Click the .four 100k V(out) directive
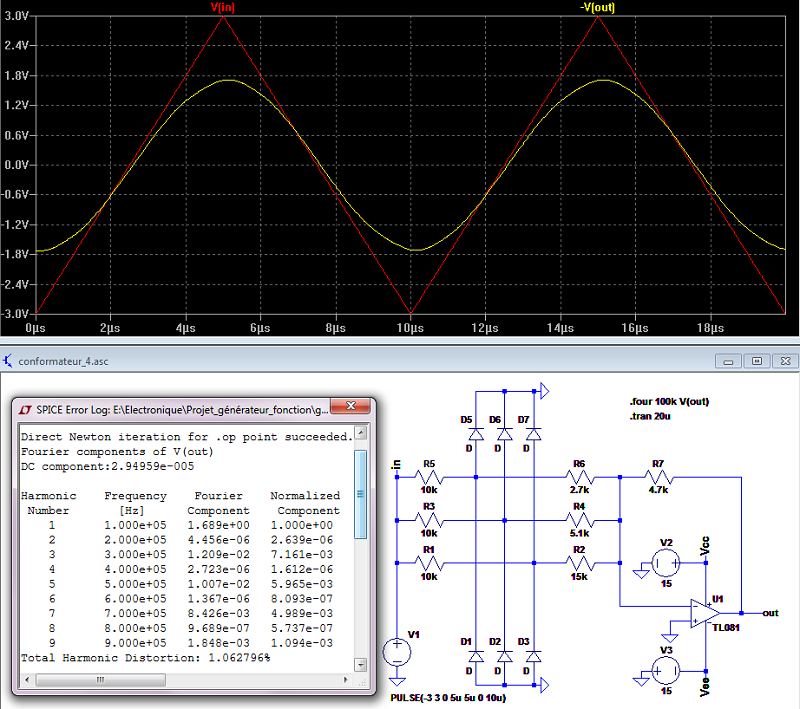The width and height of the screenshot is (800, 709). pos(669,401)
